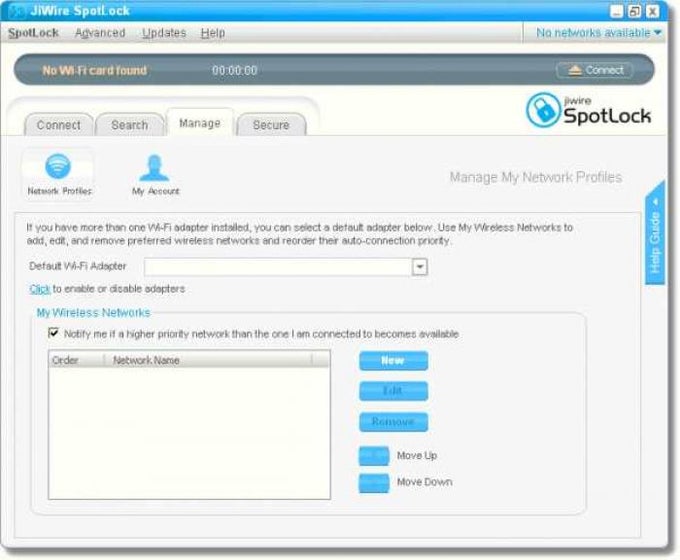Switch to the Secure tab
Viewport: 680px width, 560px height.
pos(271,125)
